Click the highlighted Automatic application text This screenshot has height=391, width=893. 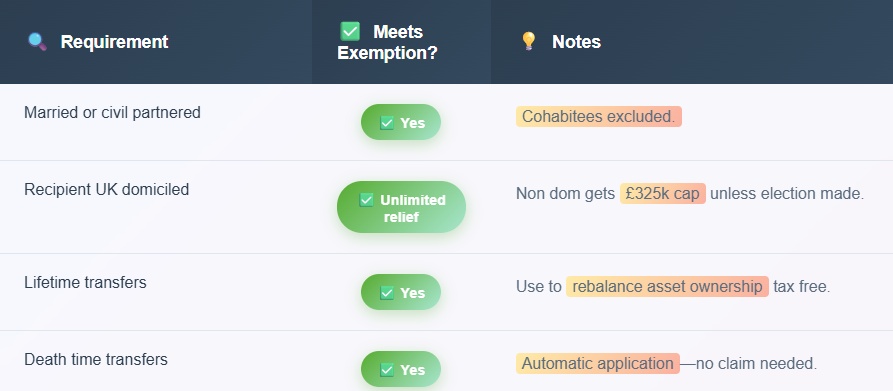(598, 364)
